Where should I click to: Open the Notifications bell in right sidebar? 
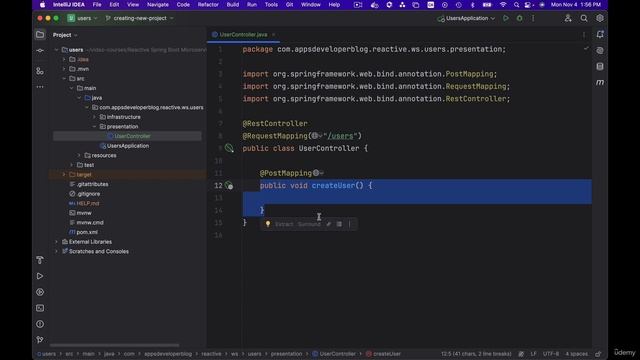coord(600,35)
